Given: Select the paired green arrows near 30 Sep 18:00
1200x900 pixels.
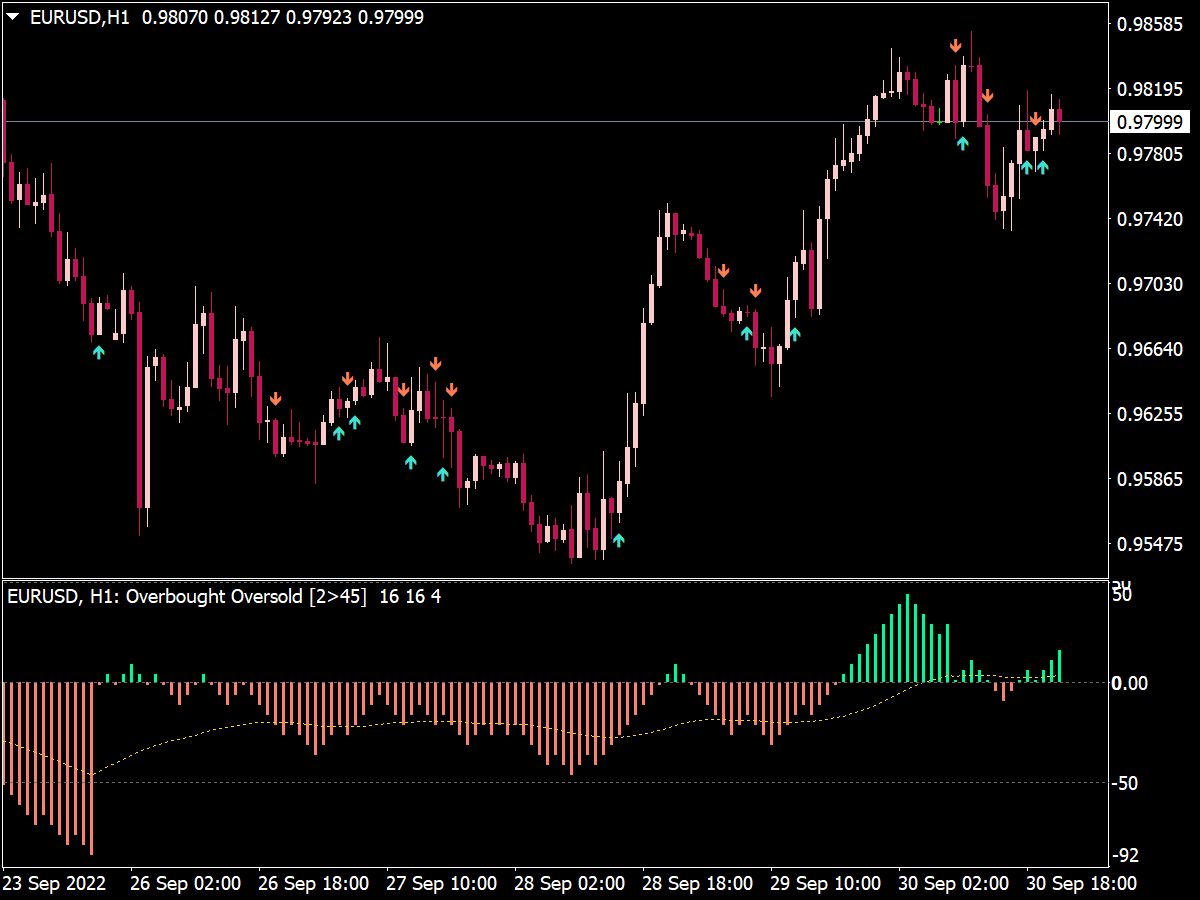Looking at the screenshot, I should click(x=1034, y=165).
